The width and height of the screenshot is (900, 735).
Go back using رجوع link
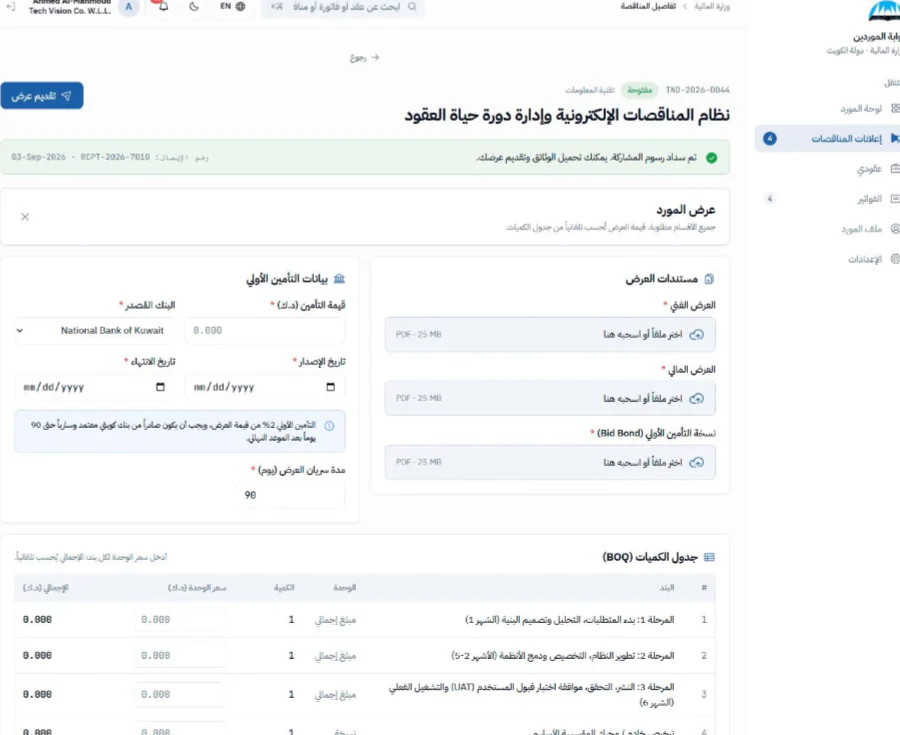click(x=364, y=58)
